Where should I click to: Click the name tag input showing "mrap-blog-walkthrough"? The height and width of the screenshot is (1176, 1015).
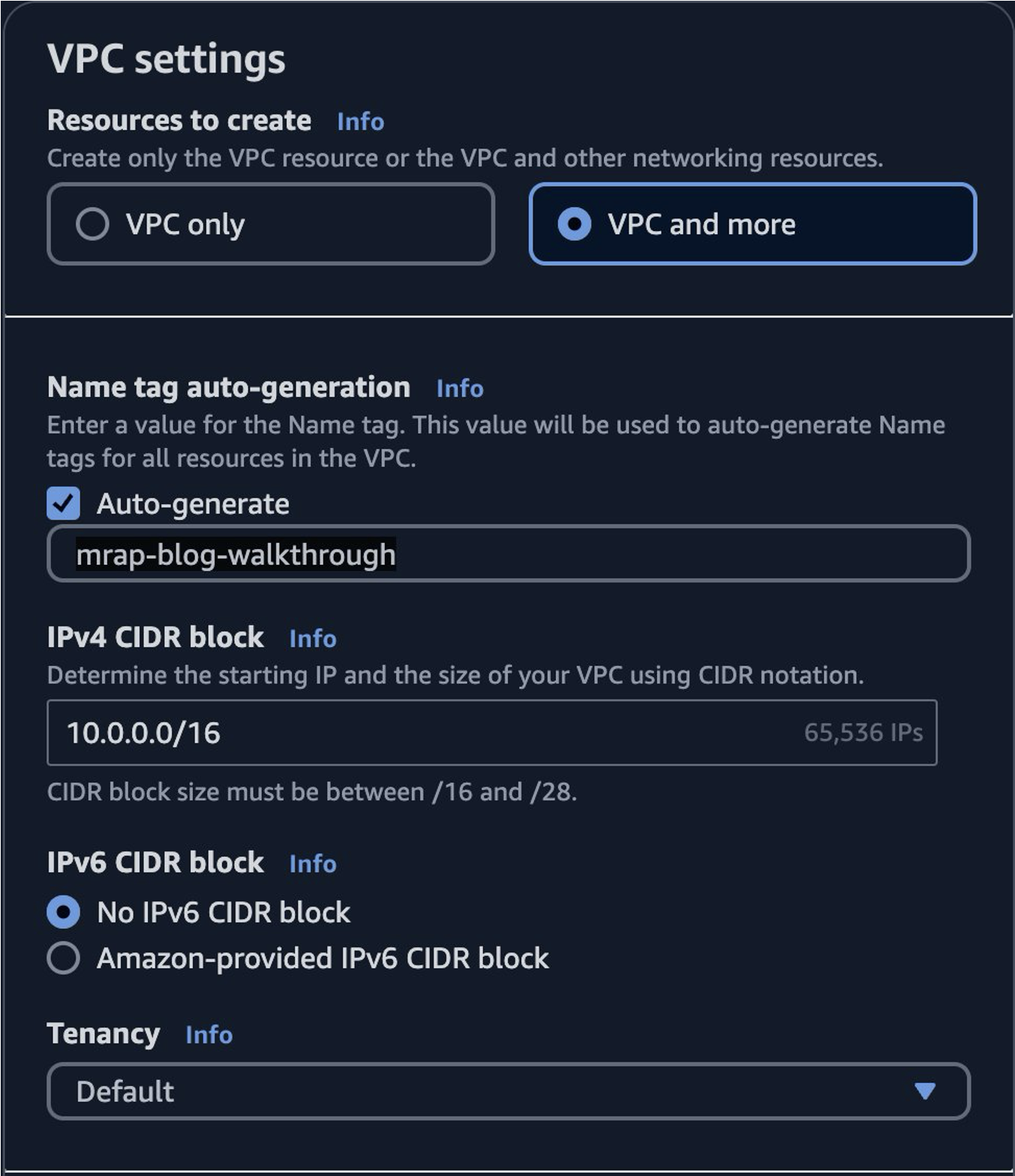(507, 553)
